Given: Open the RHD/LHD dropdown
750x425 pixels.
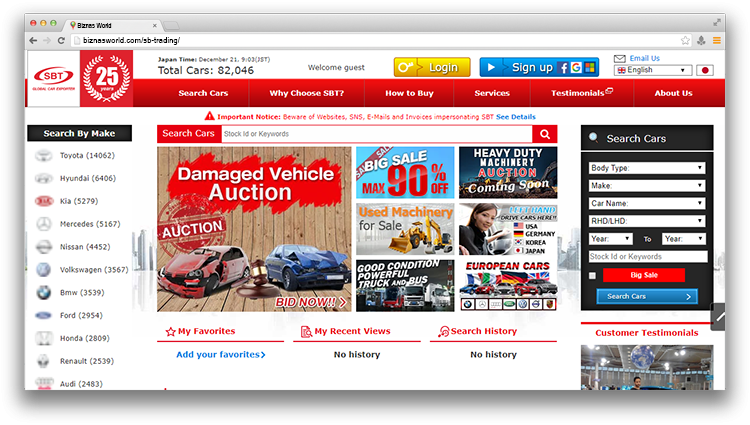Looking at the screenshot, I should point(647,221).
